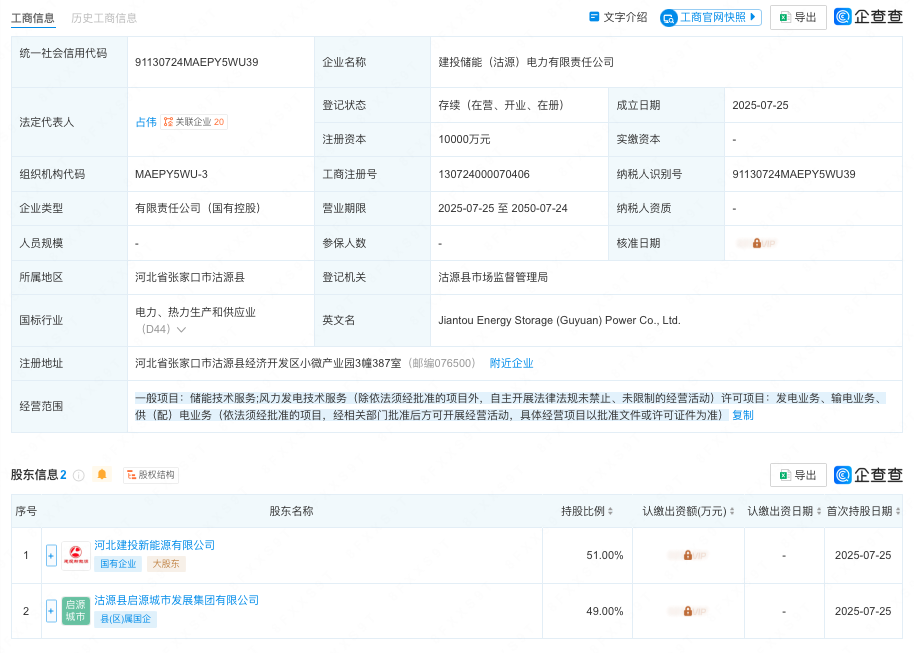Open 沽源县启源城市发展集团有限公司 company link
This screenshot has width=914, height=653.
tap(177, 600)
